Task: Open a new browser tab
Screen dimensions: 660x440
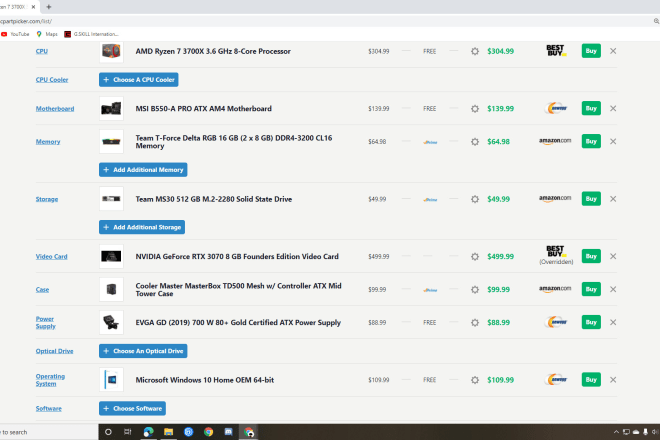Action: [x=49, y=7]
